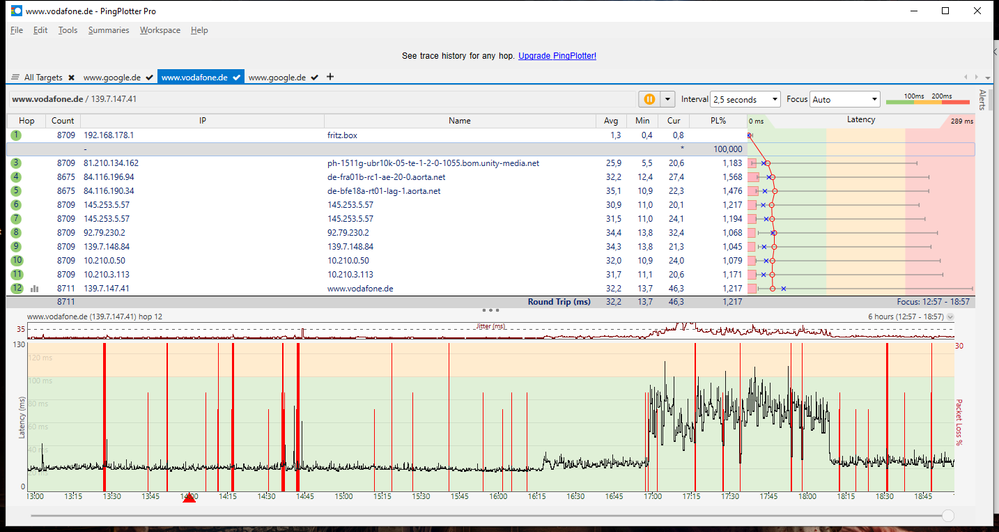Viewport: 999px width, 532px height.
Task: Click the timeline slider handle at bottom
Action: point(948,515)
